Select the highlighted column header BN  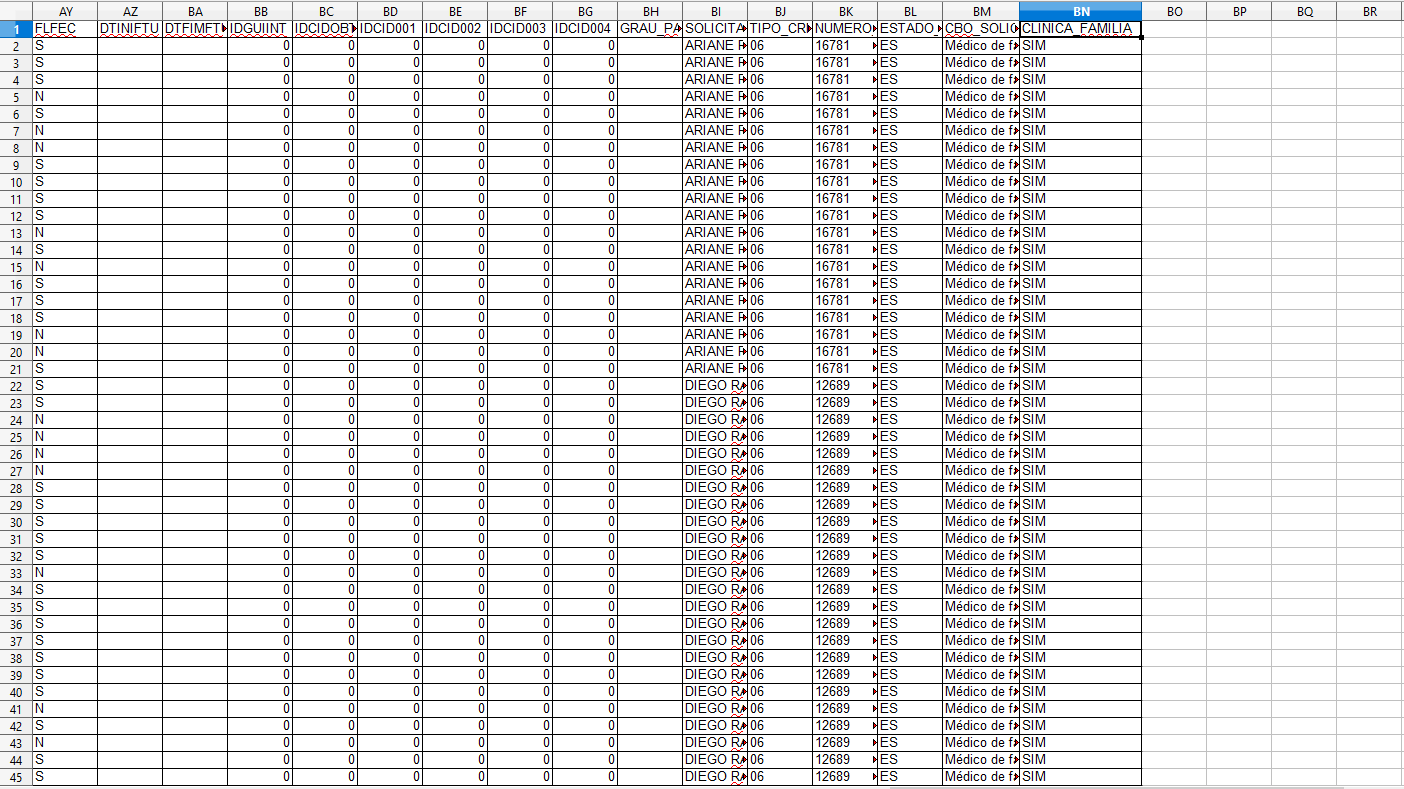1081,11
